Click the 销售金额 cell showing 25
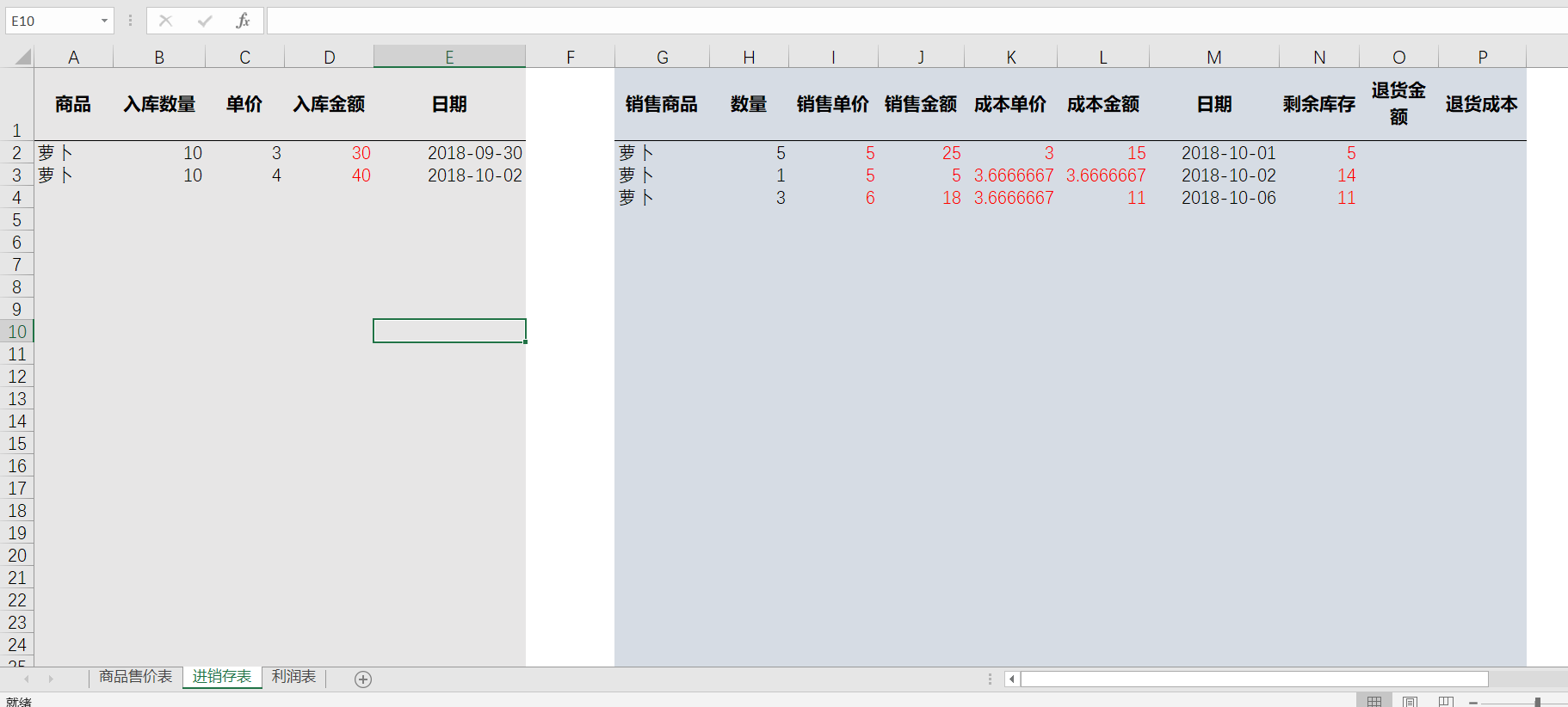Image resolution: width=1568 pixels, height=707 pixels. [x=921, y=152]
